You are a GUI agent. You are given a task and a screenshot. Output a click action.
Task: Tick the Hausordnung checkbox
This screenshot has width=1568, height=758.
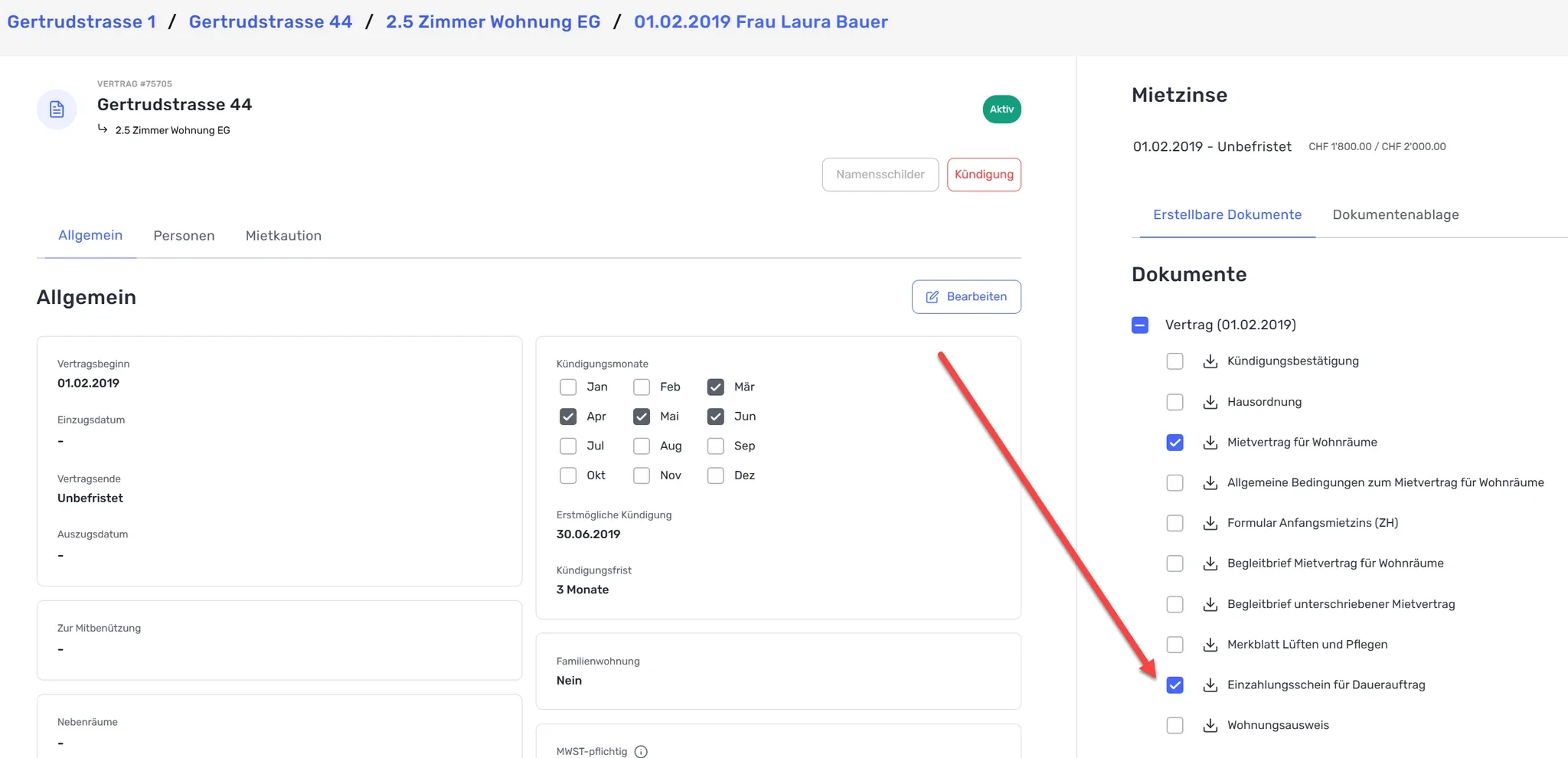pos(1174,402)
